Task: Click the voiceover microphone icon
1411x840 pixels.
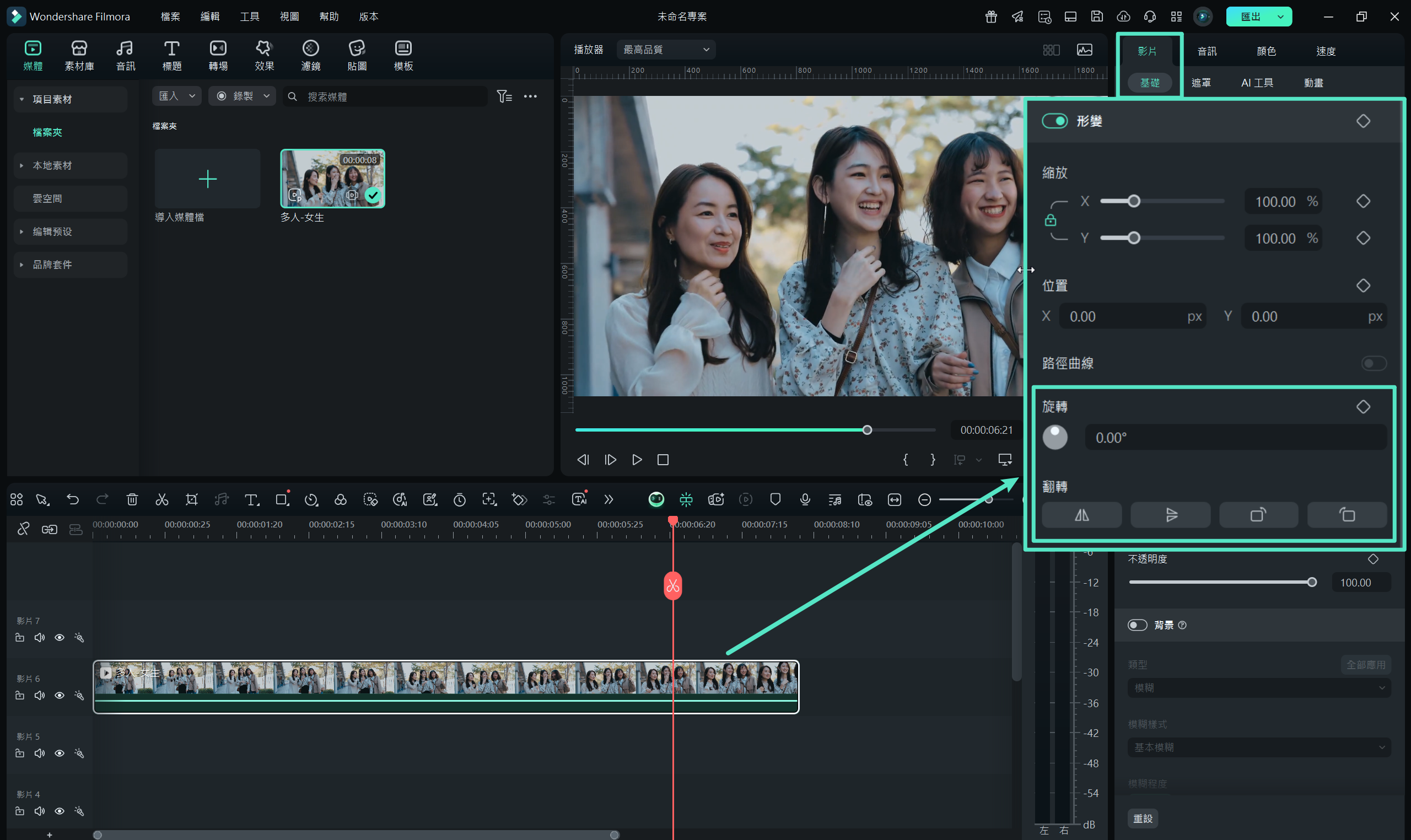Action: click(x=805, y=499)
